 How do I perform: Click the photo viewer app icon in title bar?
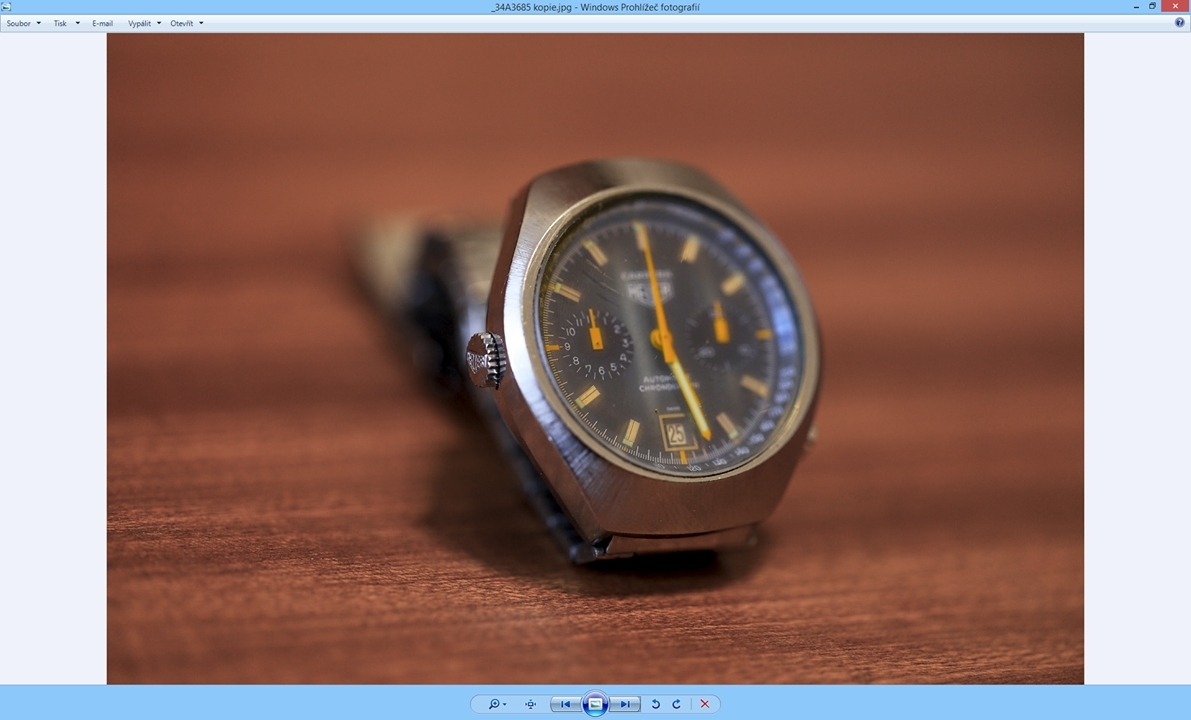tap(7, 7)
